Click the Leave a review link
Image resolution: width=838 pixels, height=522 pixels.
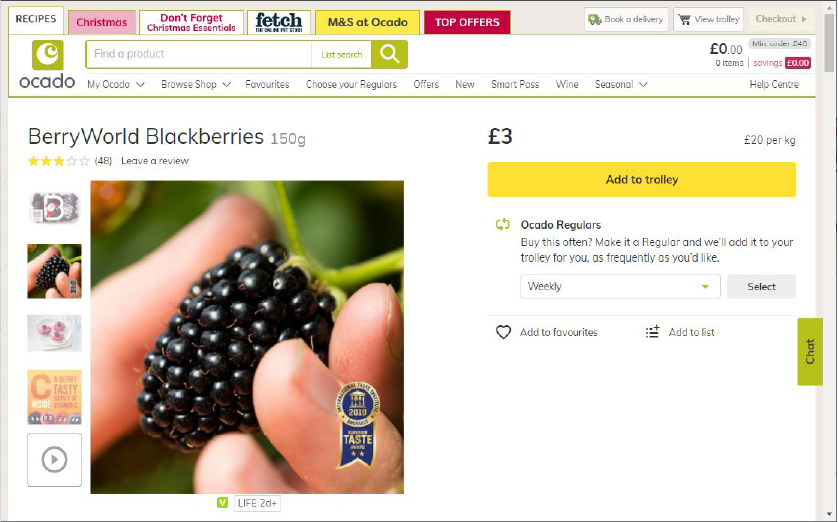tap(155, 161)
